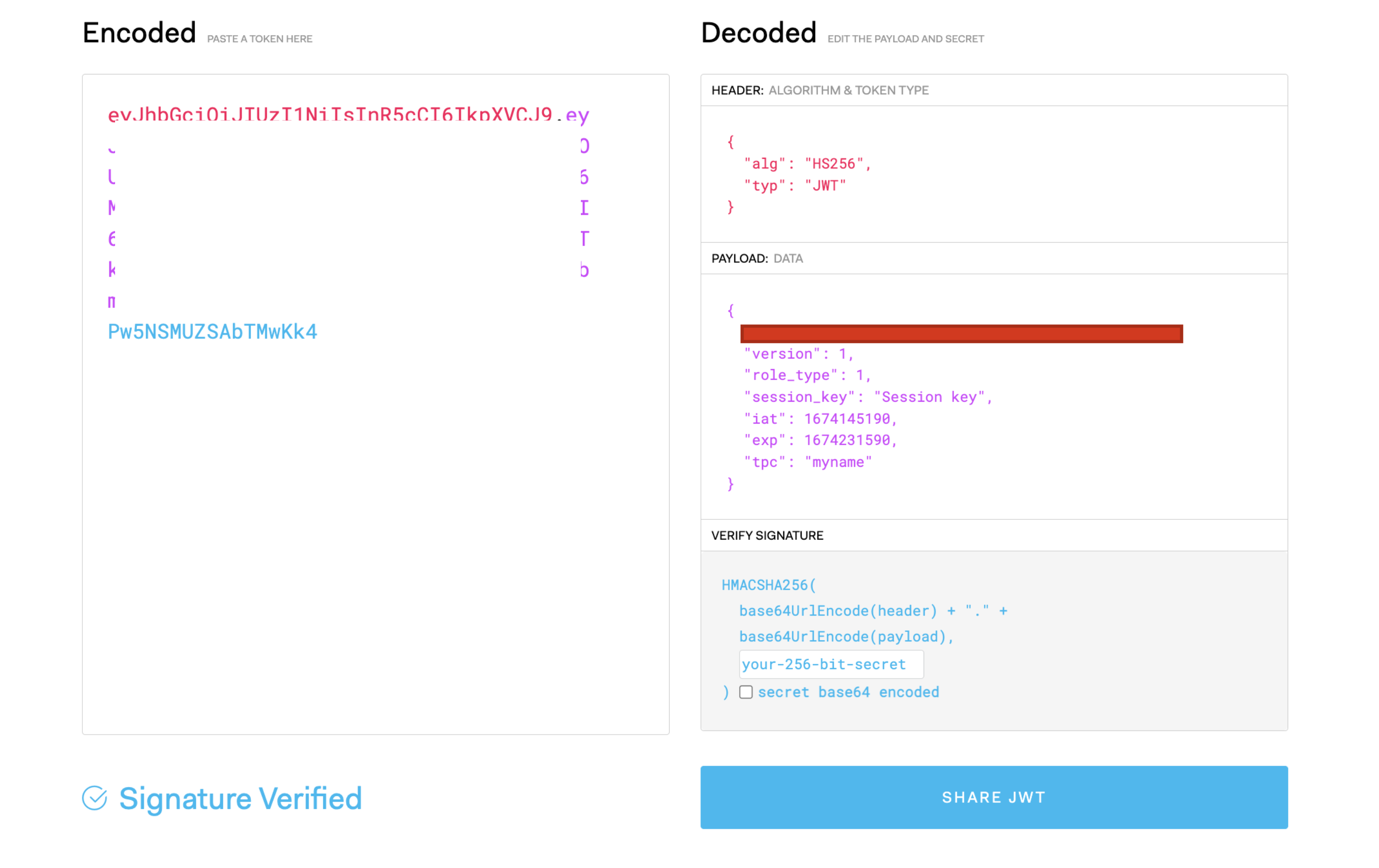Click the your-256-bit-secret input field
1379x868 pixels.
(830, 664)
